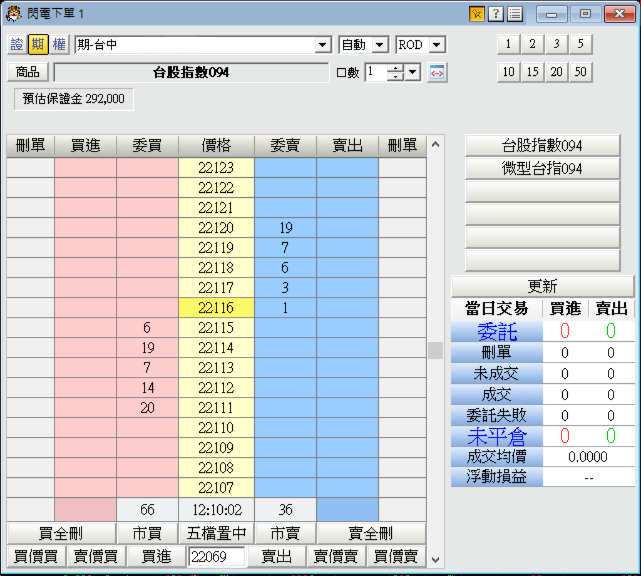Click the 市賣 market sell button
Viewport: 641px width, 576px height.
(x=285, y=533)
